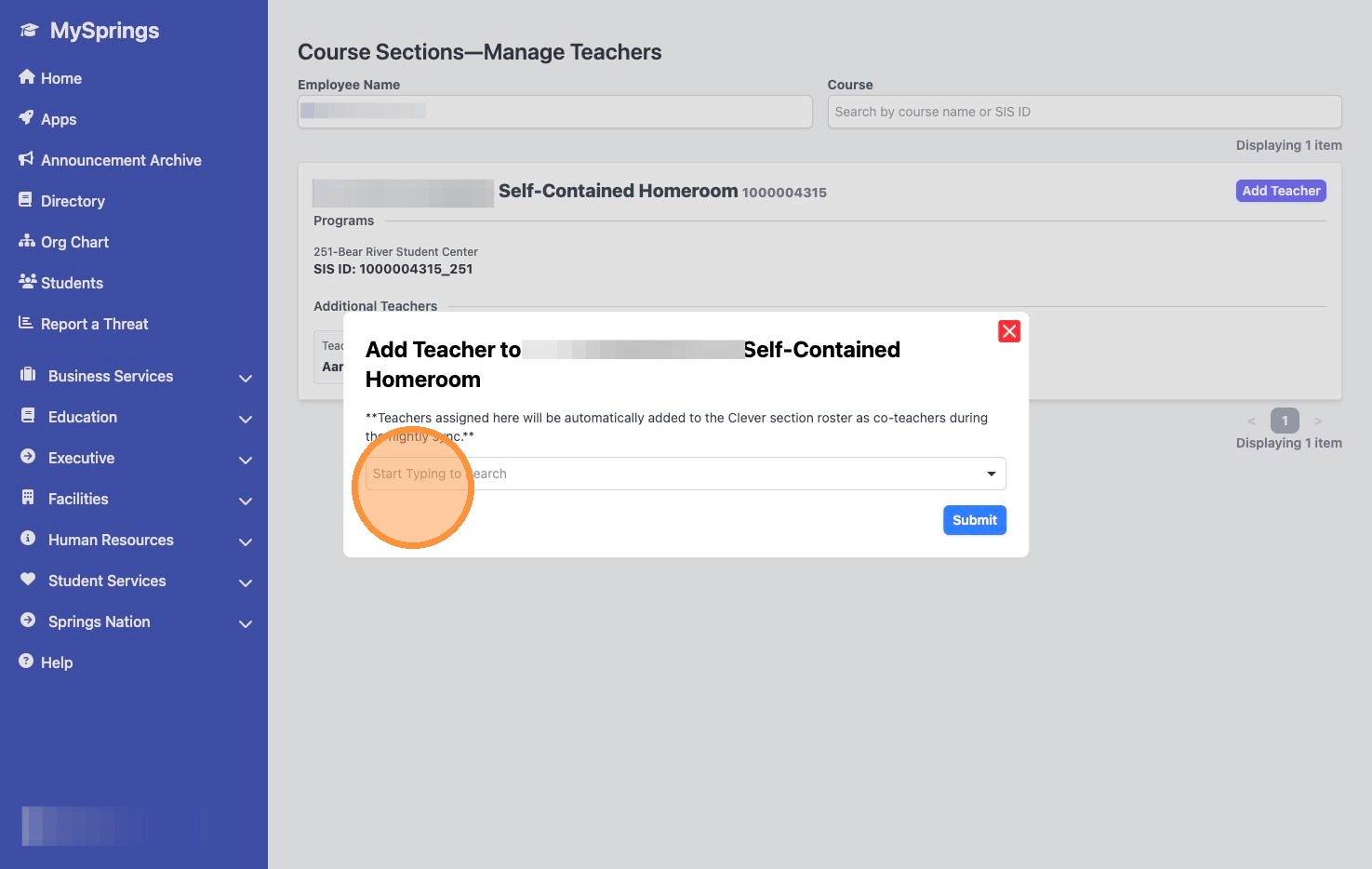Click the Students group icon

pyautogui.click(x=27, y=282)
